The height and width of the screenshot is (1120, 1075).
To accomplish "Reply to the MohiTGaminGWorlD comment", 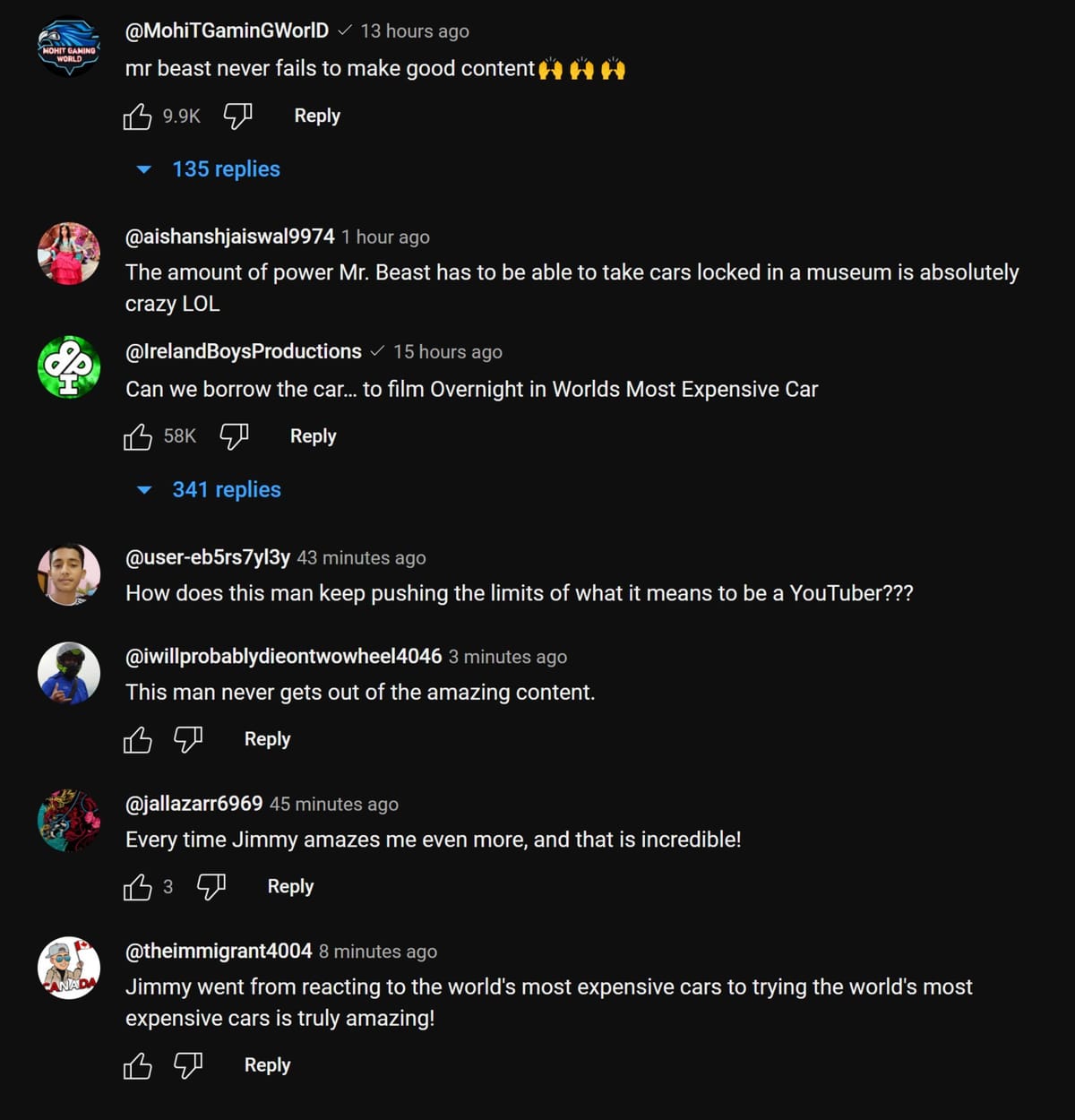I will point(317,116).
